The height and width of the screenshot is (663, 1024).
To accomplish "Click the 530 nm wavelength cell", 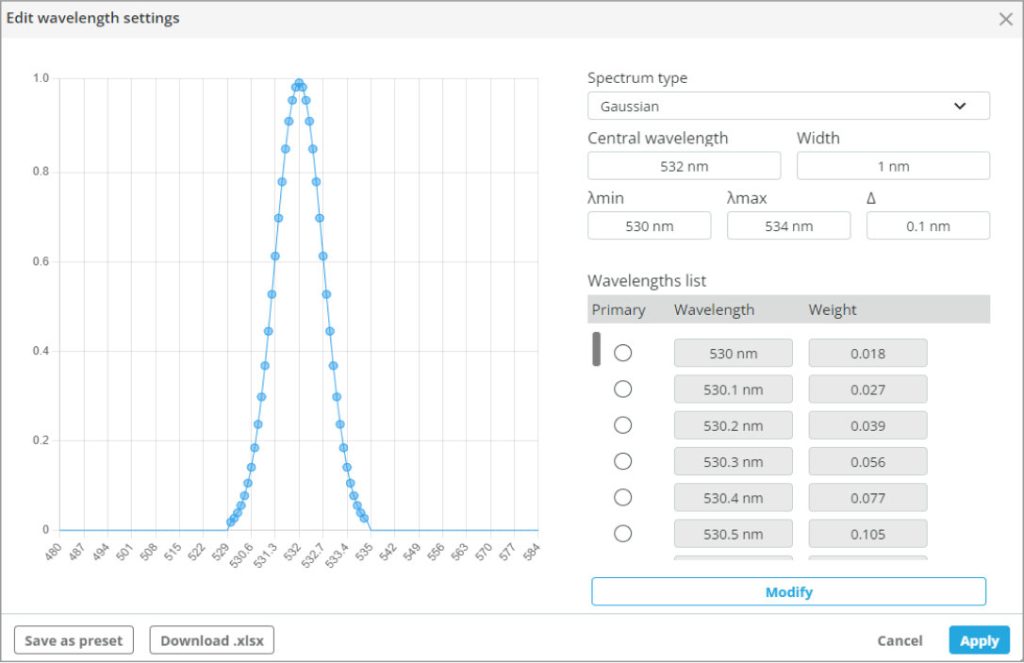I will 733,353.
